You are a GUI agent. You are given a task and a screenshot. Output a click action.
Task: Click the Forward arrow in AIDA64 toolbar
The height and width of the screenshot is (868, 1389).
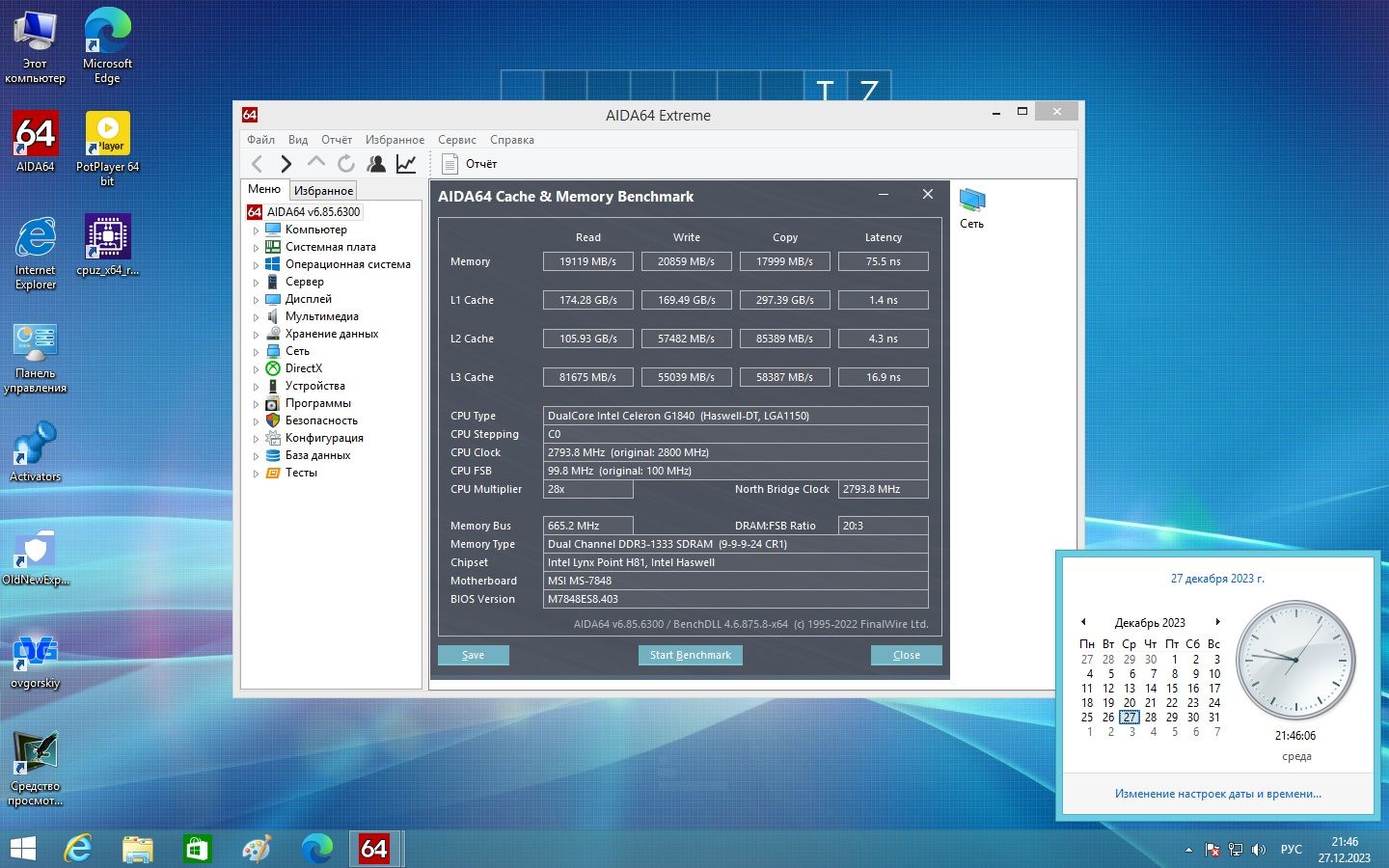click(286, 164)
